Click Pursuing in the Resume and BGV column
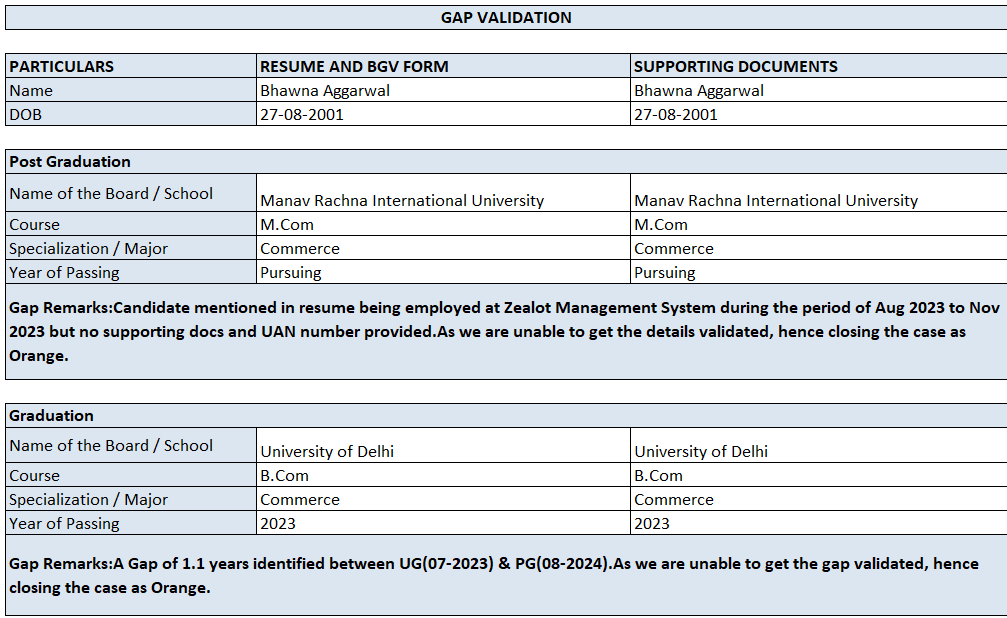The image size is (1007, 618). pyautogui.click(x=291, y=272)
